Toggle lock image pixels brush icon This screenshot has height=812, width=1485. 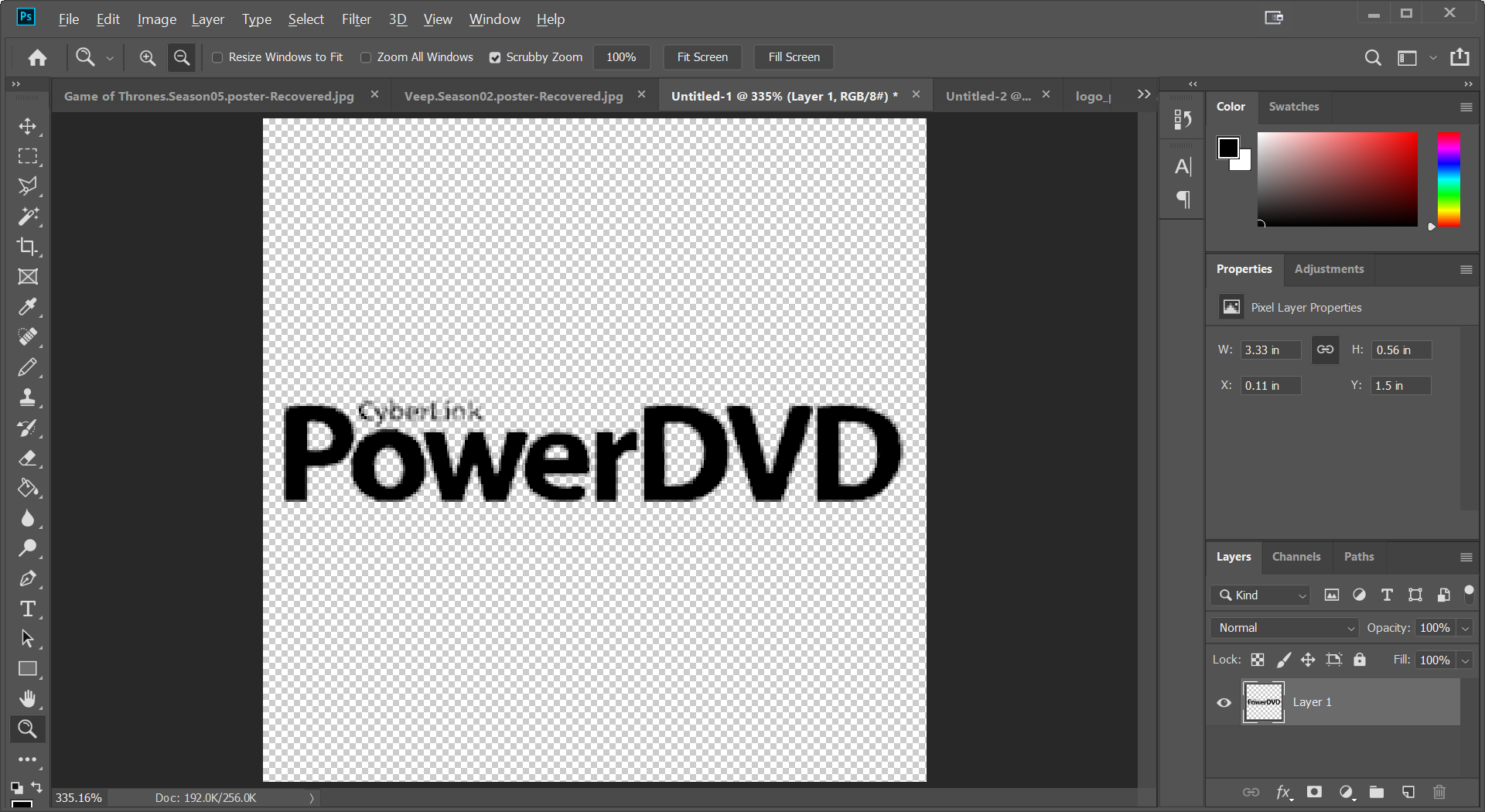point(1283,660)
